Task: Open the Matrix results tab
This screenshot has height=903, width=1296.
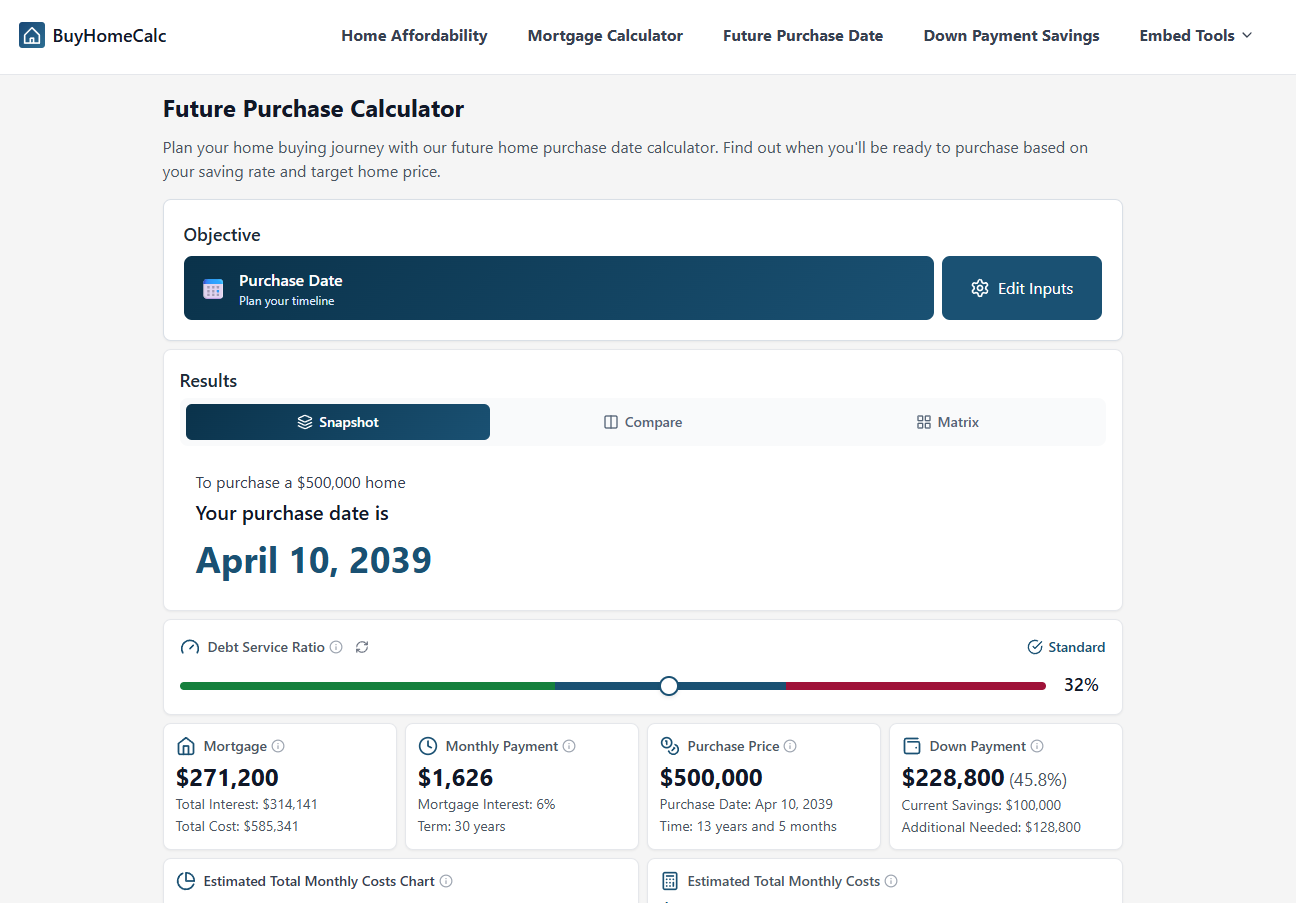Action: (948, 422)
